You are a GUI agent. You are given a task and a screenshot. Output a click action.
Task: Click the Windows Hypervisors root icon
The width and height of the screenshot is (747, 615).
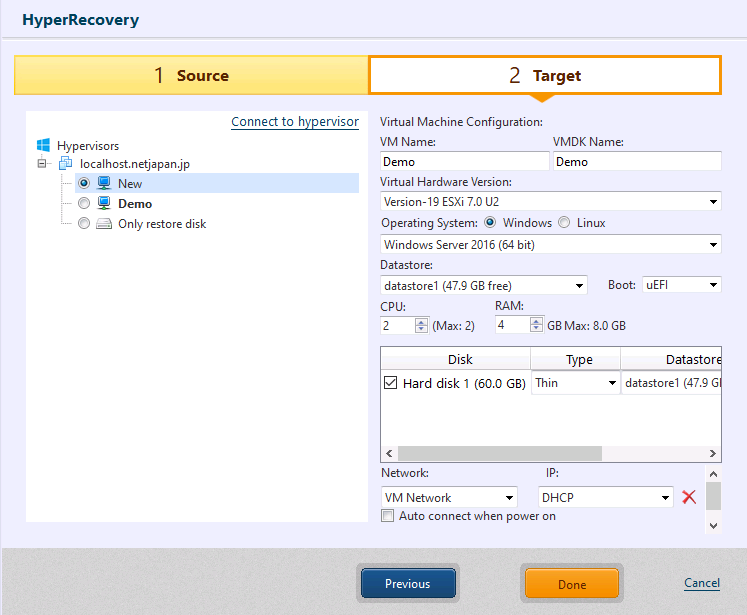(43, 146)
